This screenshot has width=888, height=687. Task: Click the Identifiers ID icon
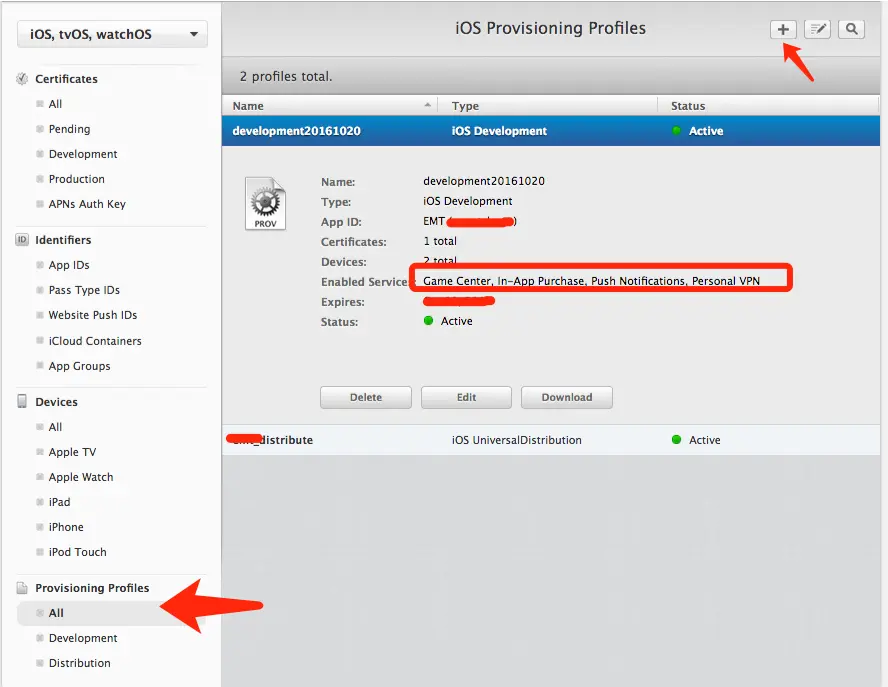(x=22, y=240)
